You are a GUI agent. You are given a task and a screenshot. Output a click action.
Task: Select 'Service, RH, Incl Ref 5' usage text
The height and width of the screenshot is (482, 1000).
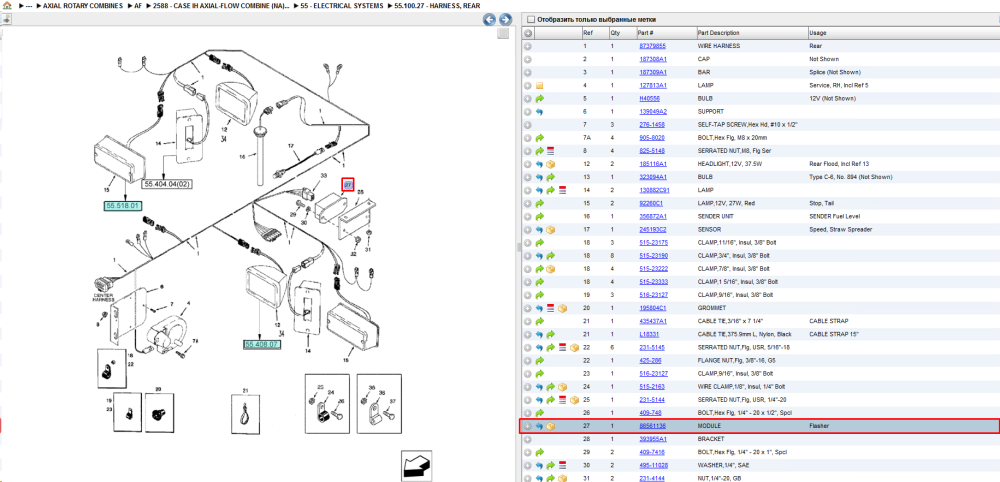pos(839,85)
